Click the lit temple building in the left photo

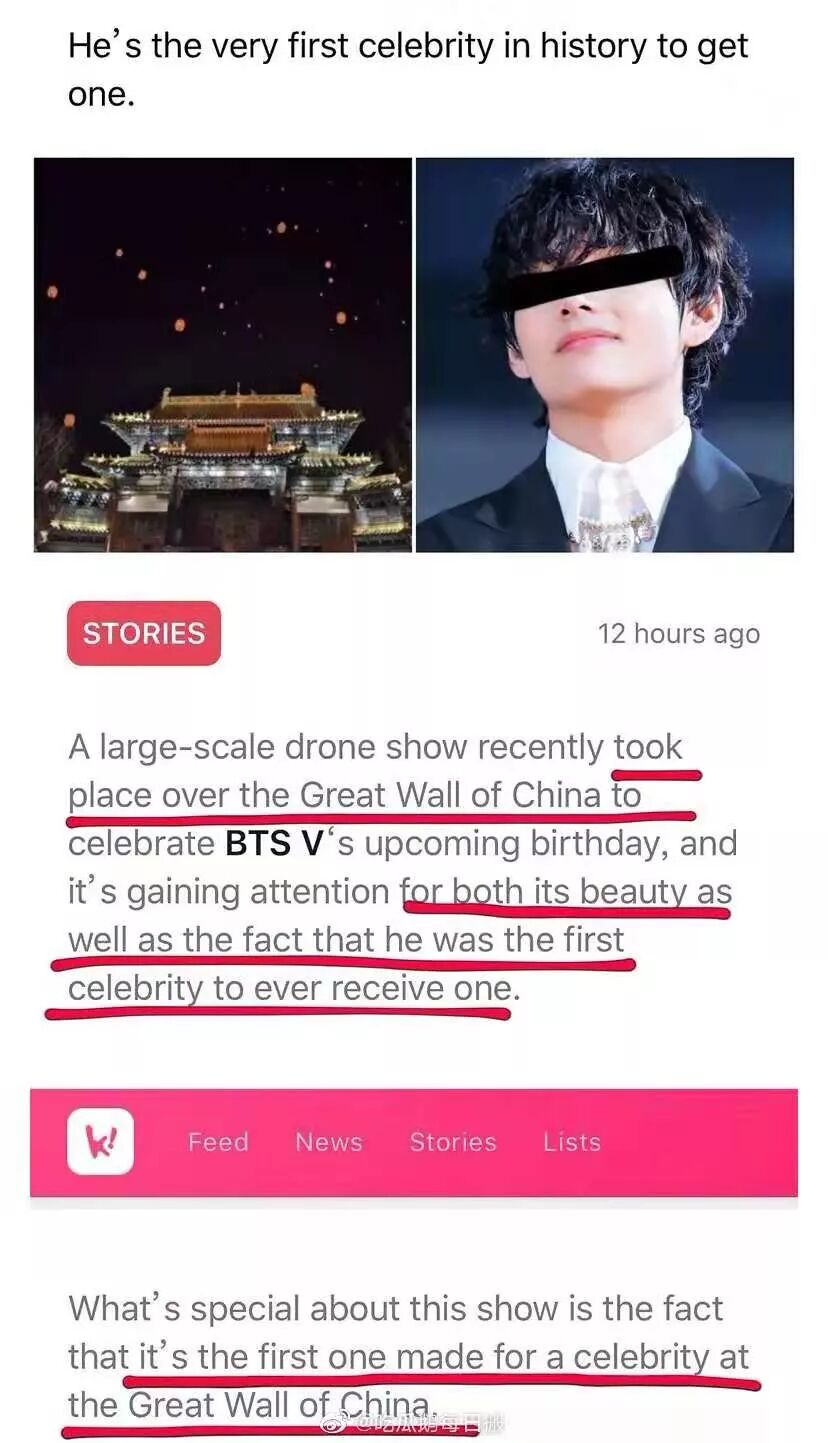(x=230, y=465)
